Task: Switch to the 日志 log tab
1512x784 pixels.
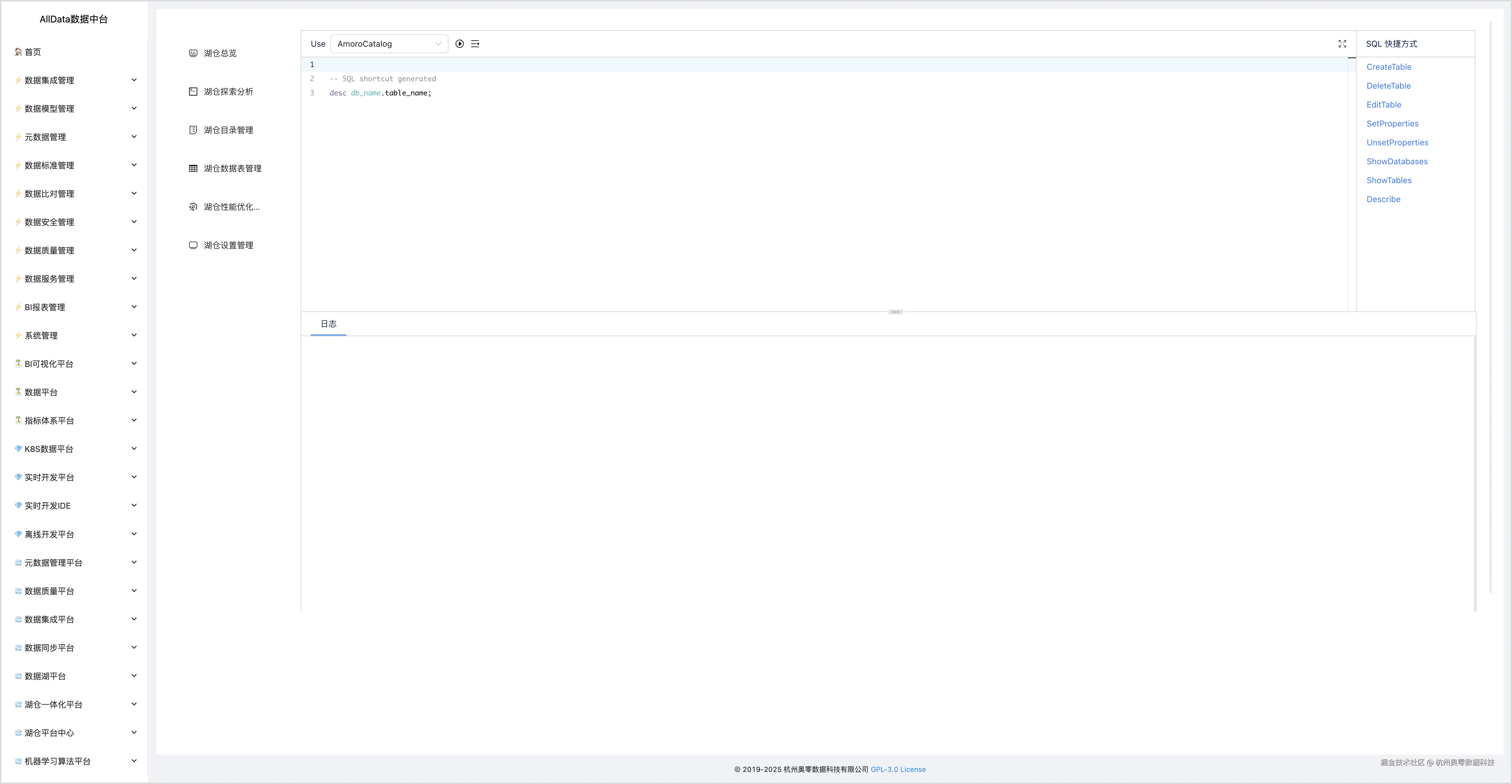Action: pyautogui.click(x=328, y=324)
